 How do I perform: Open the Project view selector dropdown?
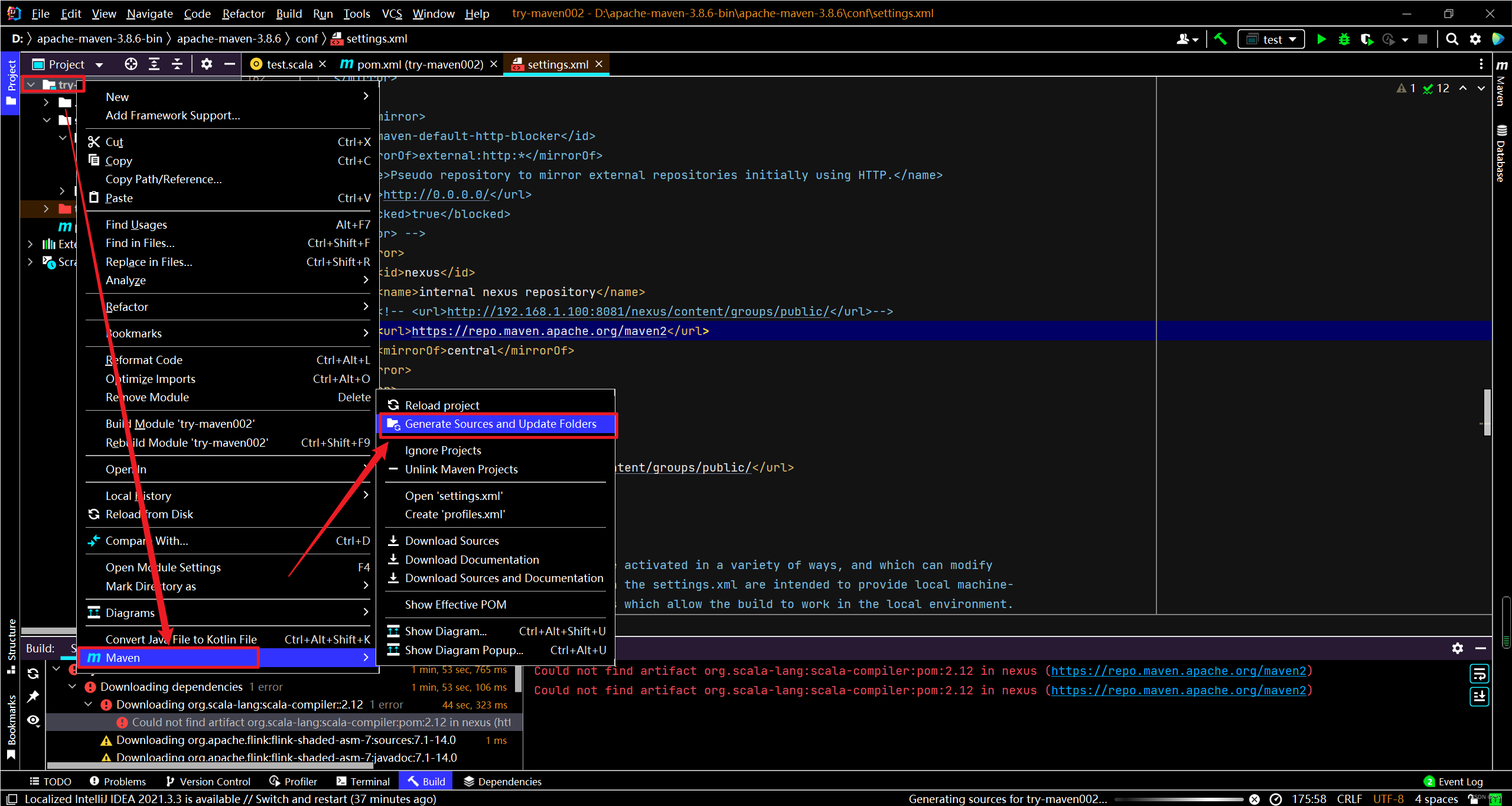pos(99,64)
